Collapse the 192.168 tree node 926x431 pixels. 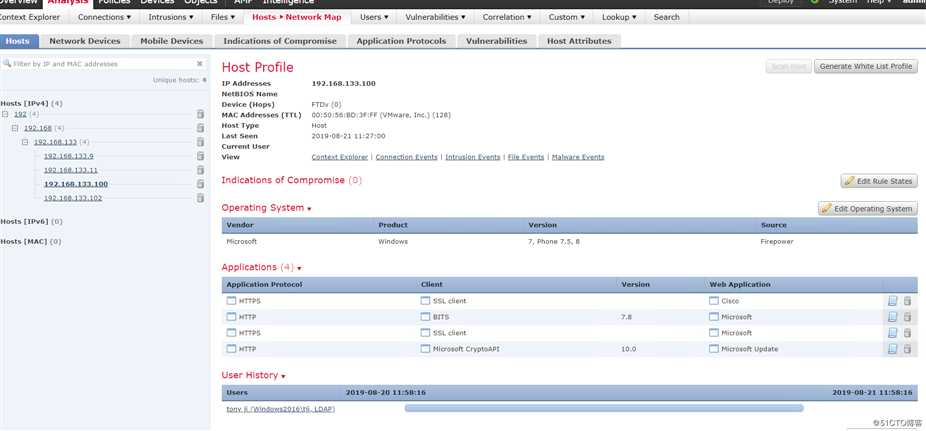(x=15, y=128)
